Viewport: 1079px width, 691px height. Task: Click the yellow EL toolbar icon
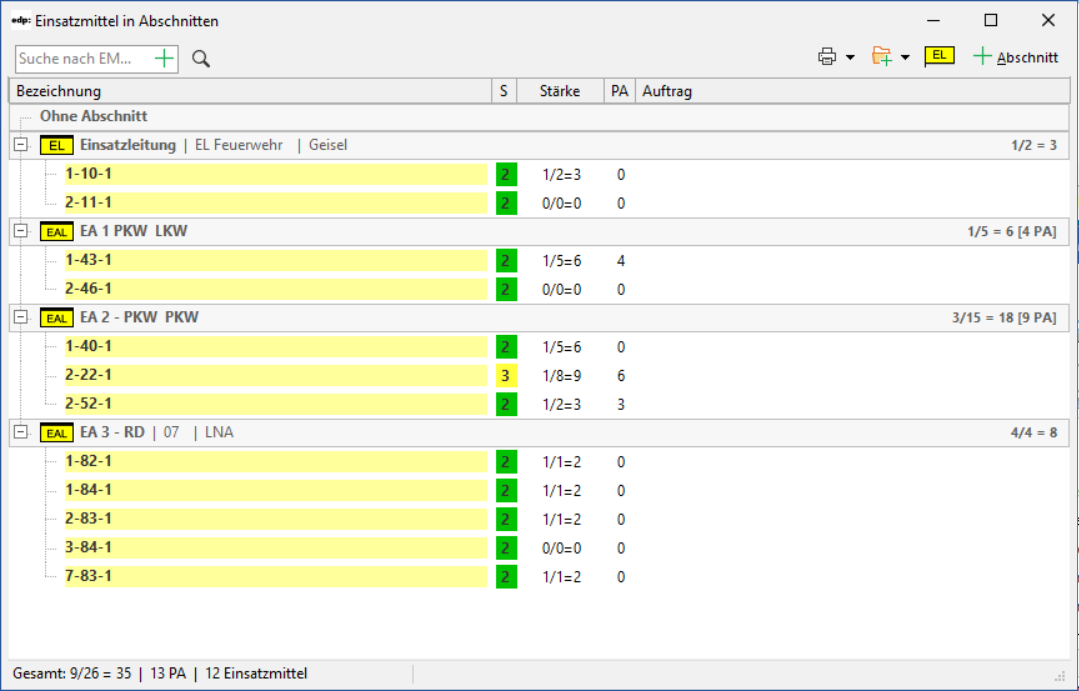[939, 56]
